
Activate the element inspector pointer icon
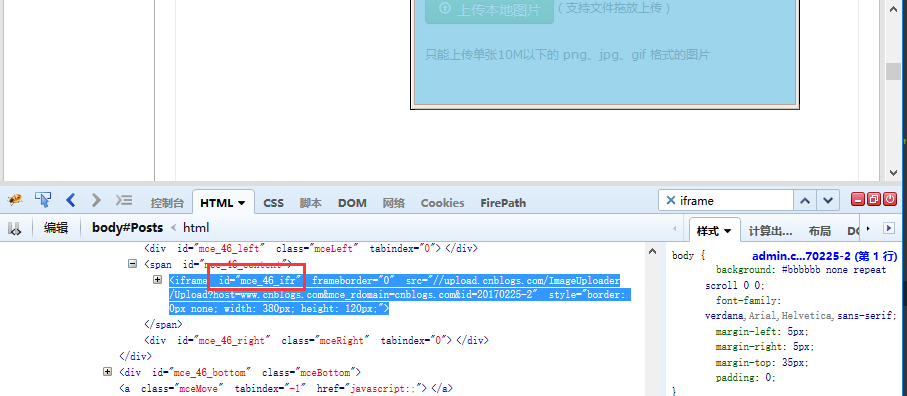(x=43, y=200)
